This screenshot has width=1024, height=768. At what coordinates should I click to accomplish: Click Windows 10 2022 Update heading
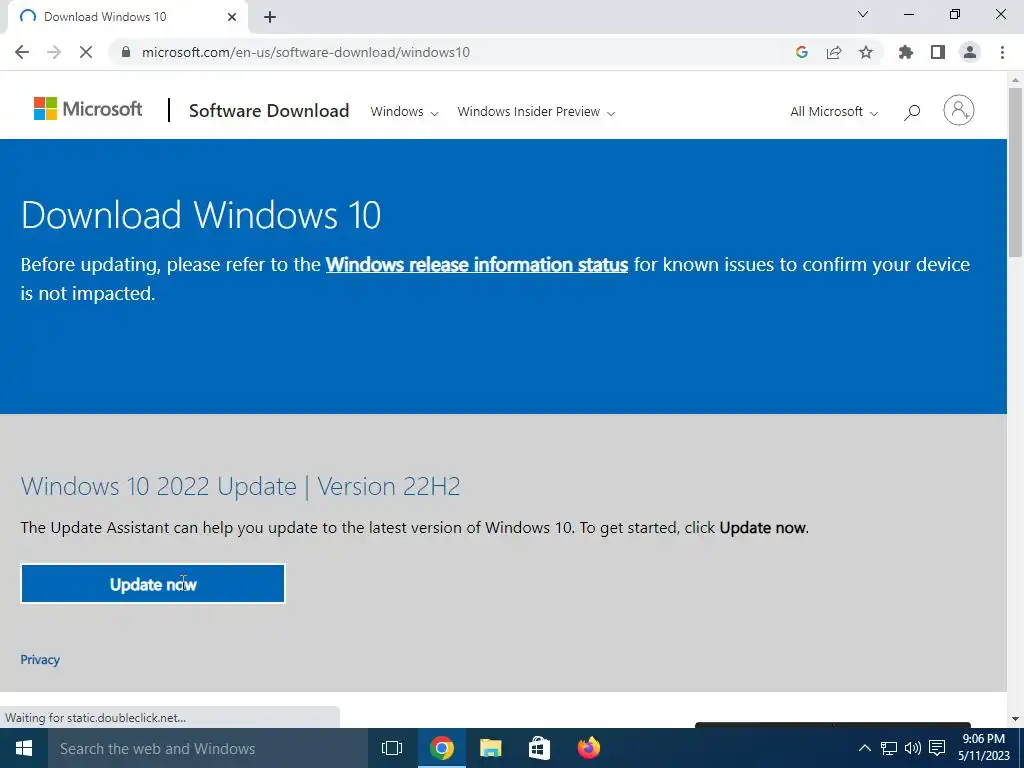click(x=240, y=487)
